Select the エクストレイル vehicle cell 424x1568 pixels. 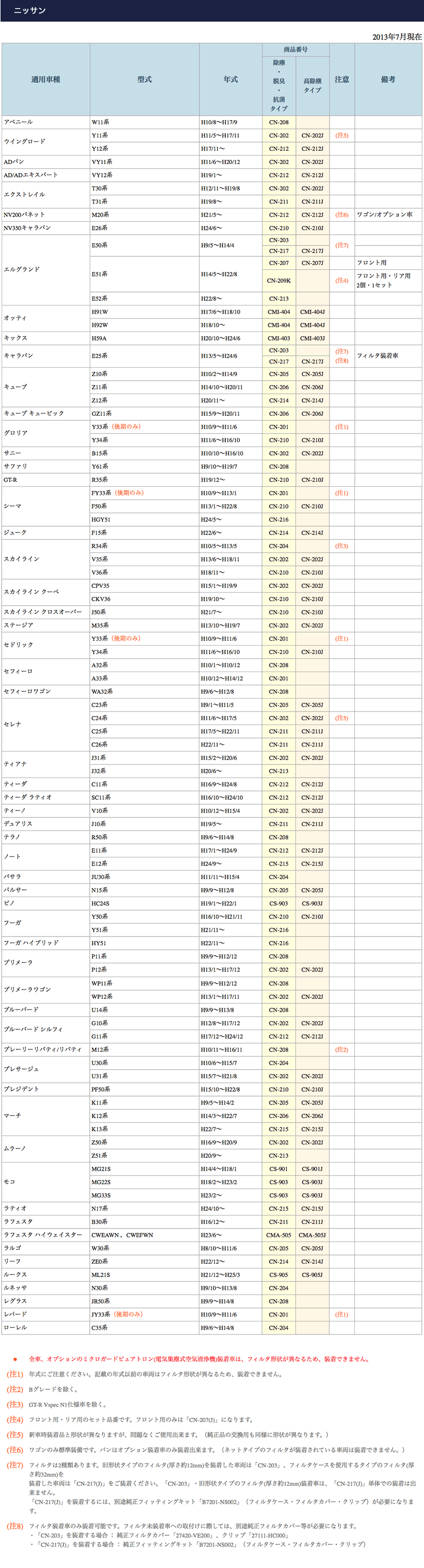click(x=45, y=195)
